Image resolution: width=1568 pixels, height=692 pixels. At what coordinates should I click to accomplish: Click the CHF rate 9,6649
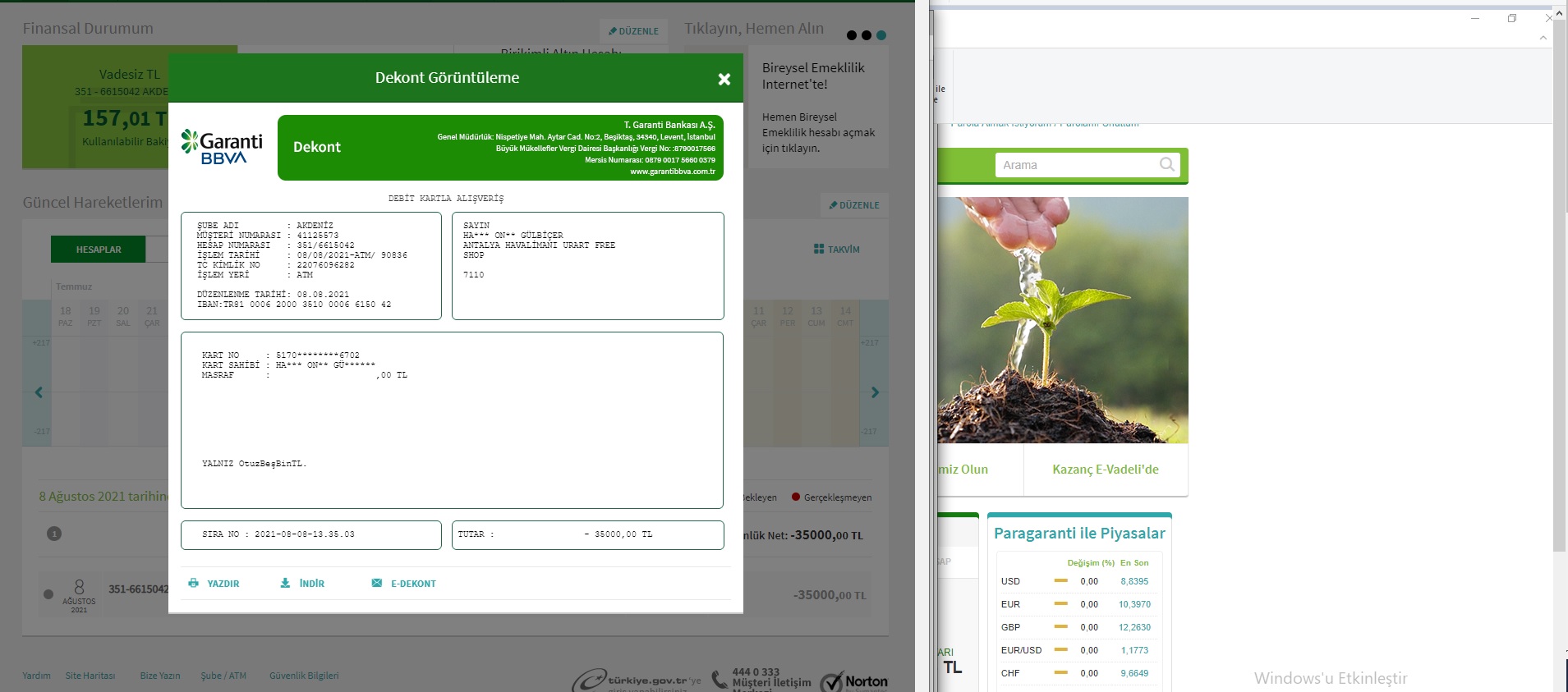pyautogui.click(x=1134, y=673)
